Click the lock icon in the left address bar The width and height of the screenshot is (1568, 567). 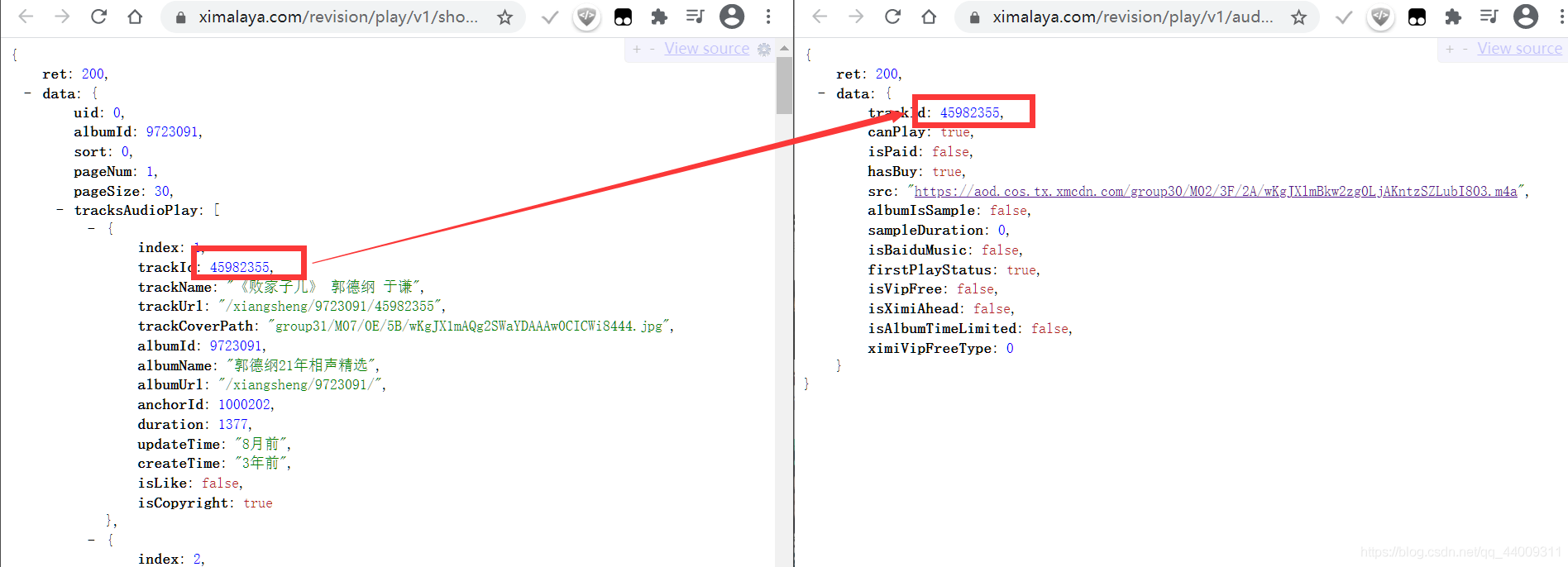[x=180, y=17]
